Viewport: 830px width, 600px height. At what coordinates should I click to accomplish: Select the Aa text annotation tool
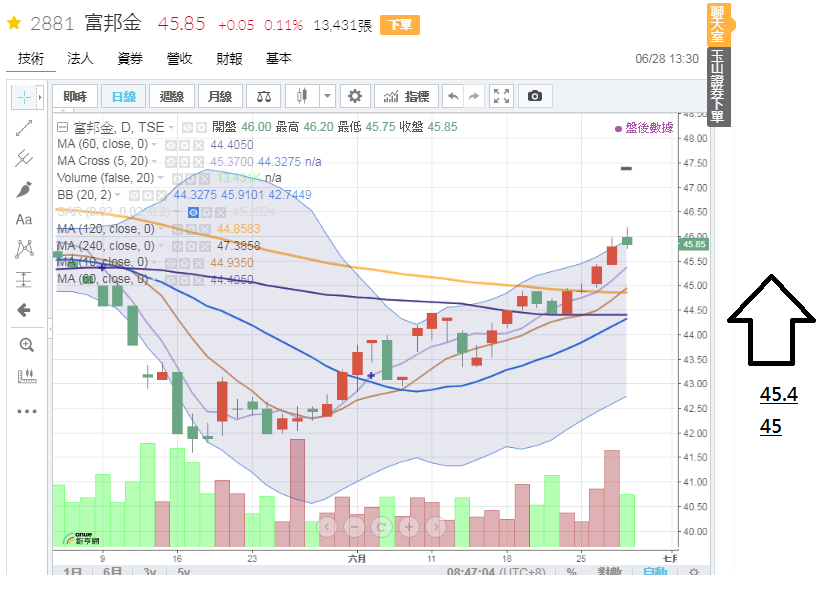[x=24, y=219]
